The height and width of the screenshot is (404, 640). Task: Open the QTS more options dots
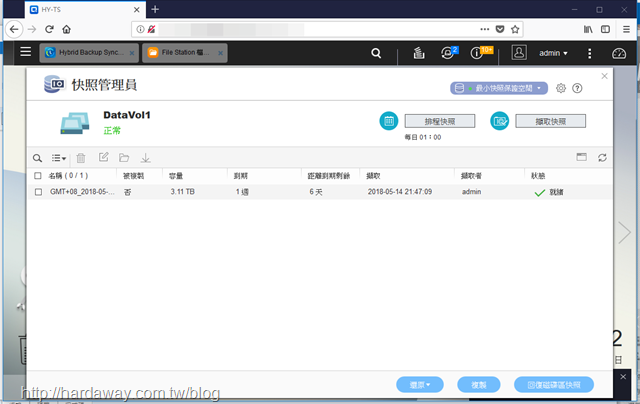[589, 53]
